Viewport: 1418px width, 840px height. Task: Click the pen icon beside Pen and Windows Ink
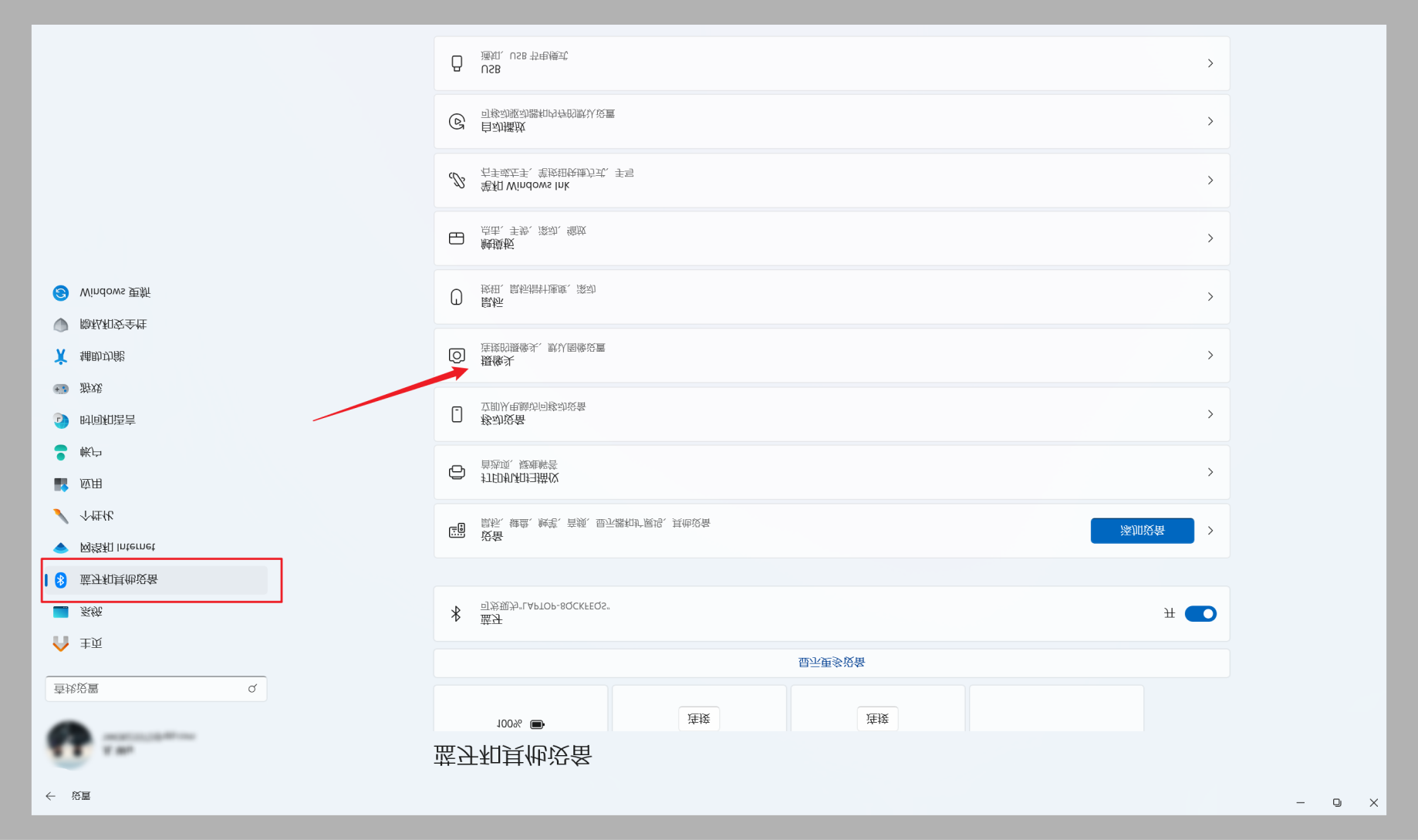pos(457,180)
